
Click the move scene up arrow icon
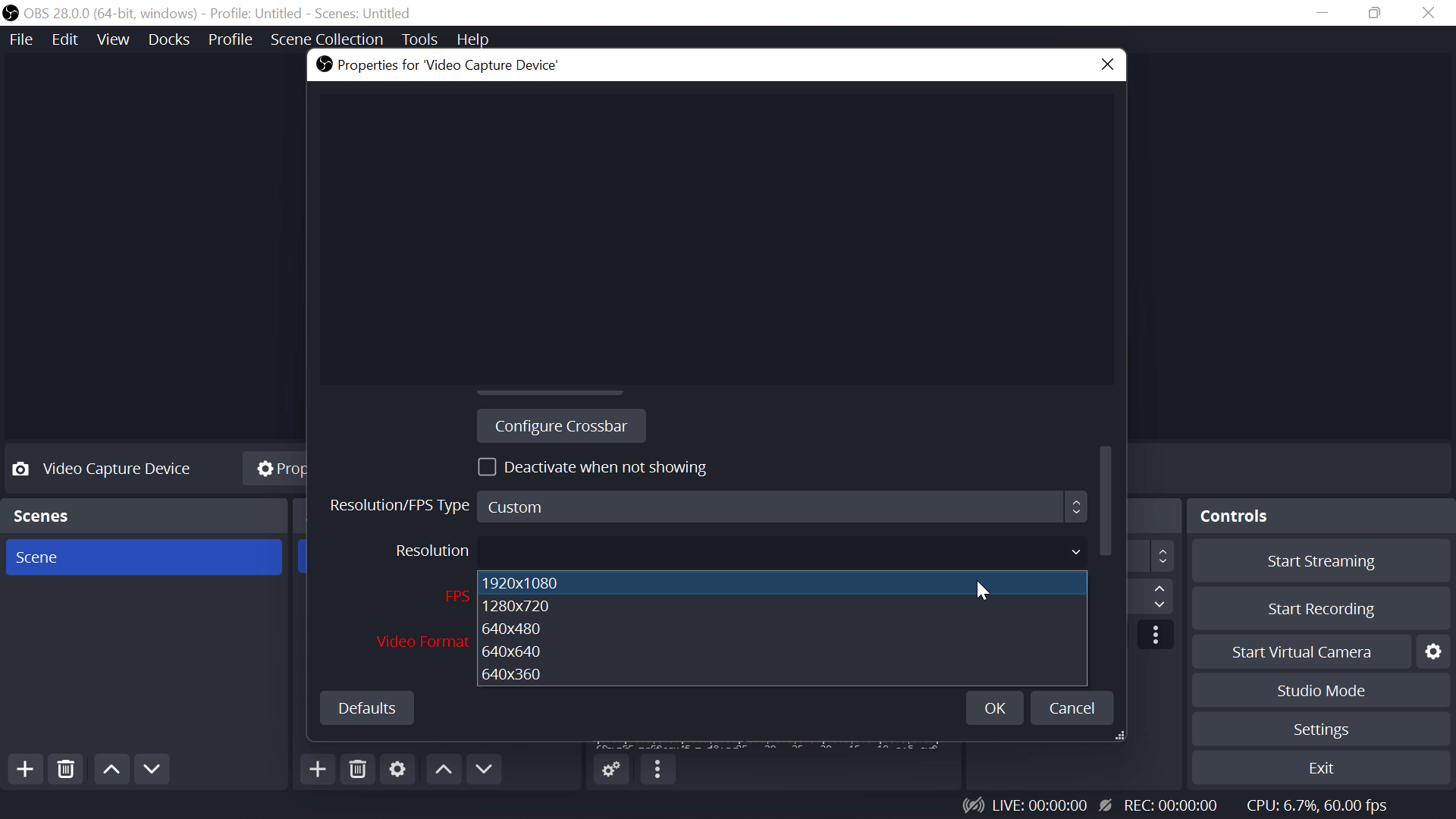tap(111, 768)
